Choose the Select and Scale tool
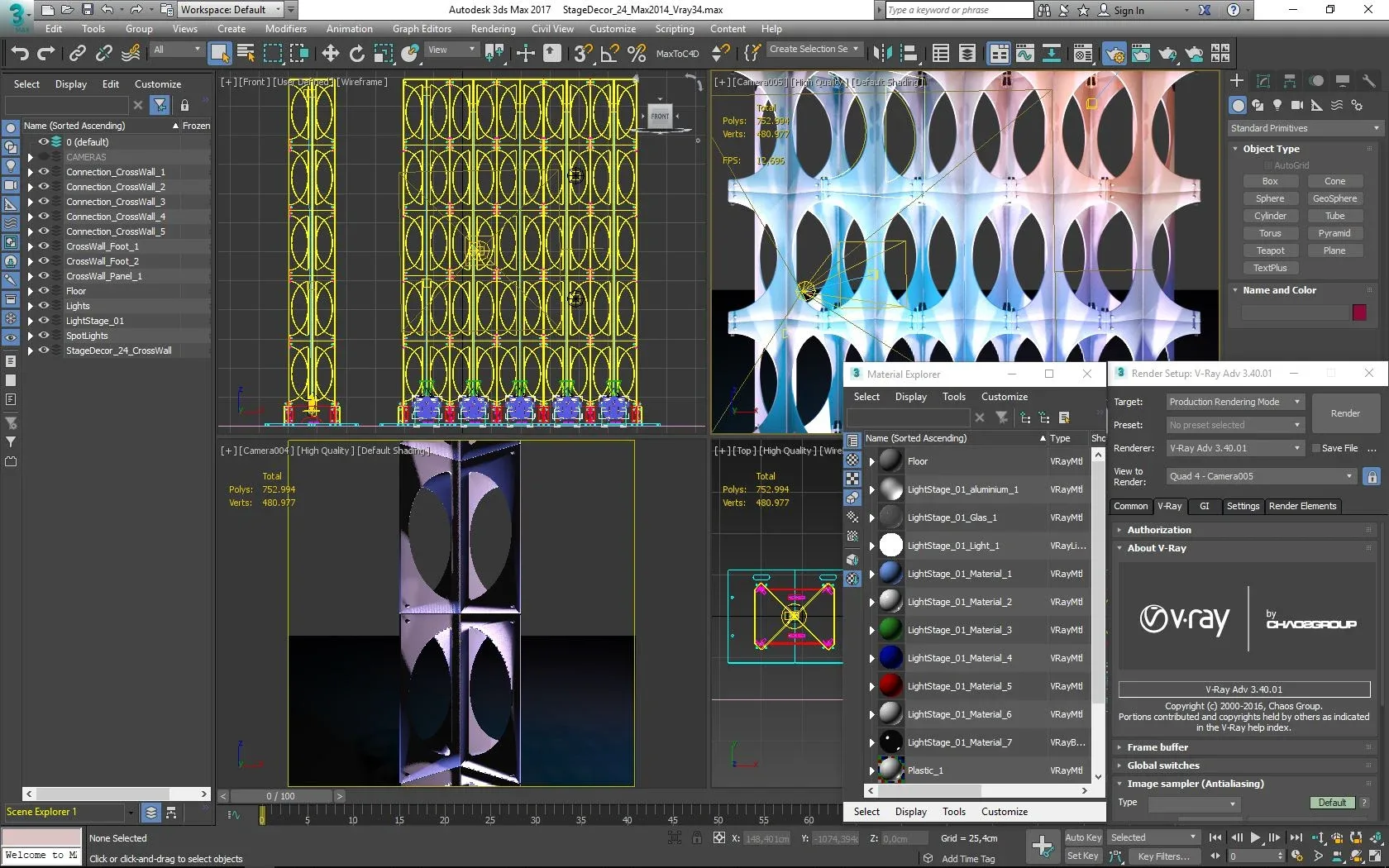This screenshot has height=868, width=1389. point(384,54)
